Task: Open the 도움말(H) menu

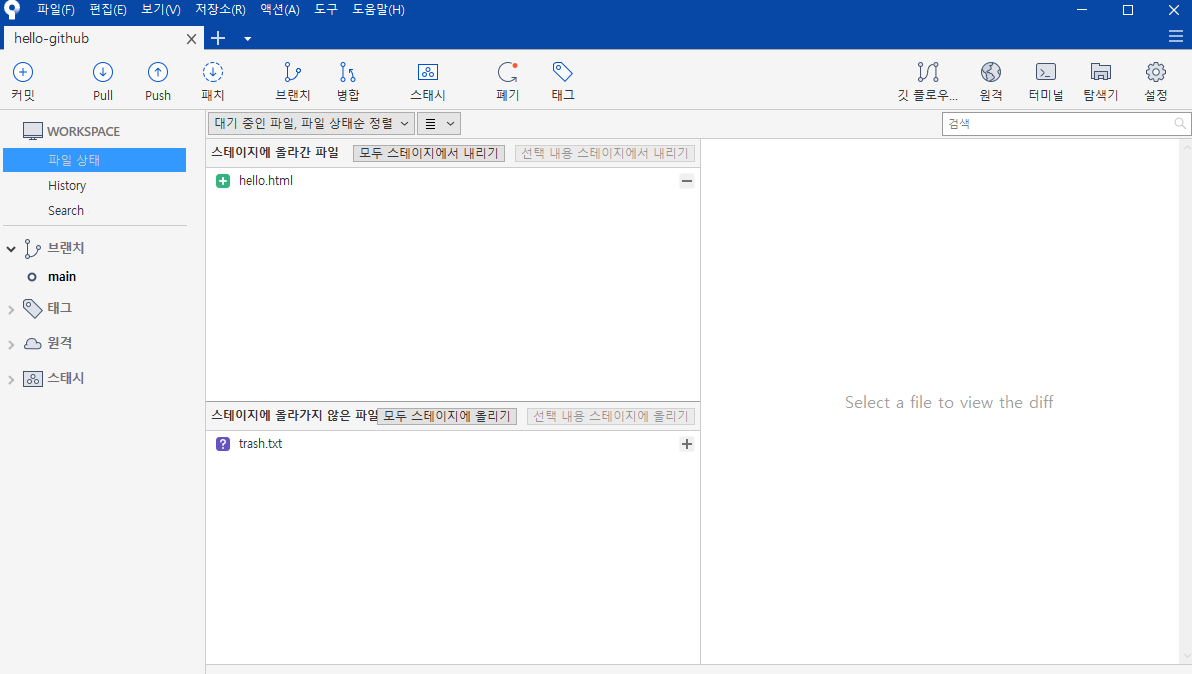Action: tap(378, 10)
